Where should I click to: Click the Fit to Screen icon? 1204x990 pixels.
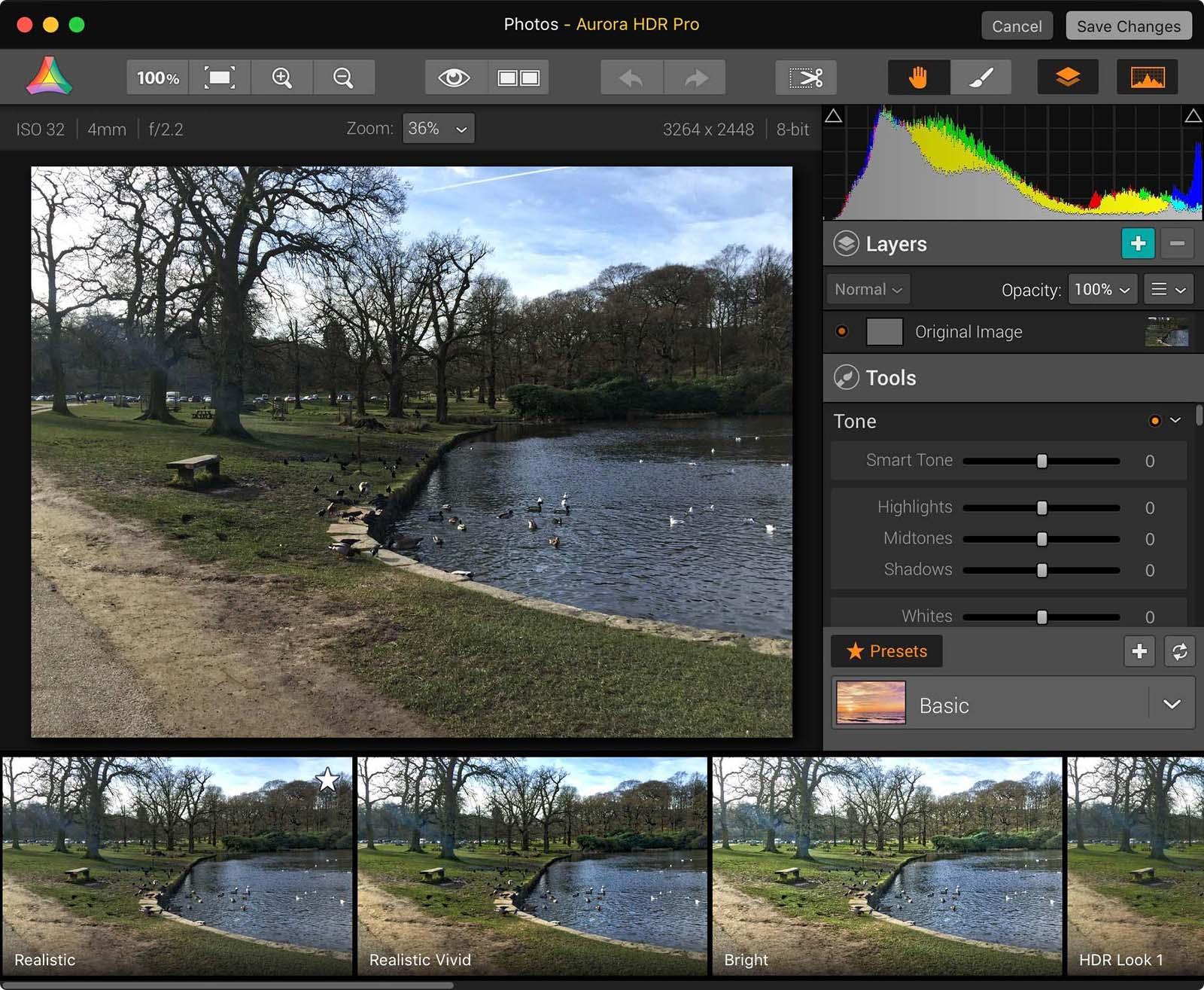coord(219,78)
